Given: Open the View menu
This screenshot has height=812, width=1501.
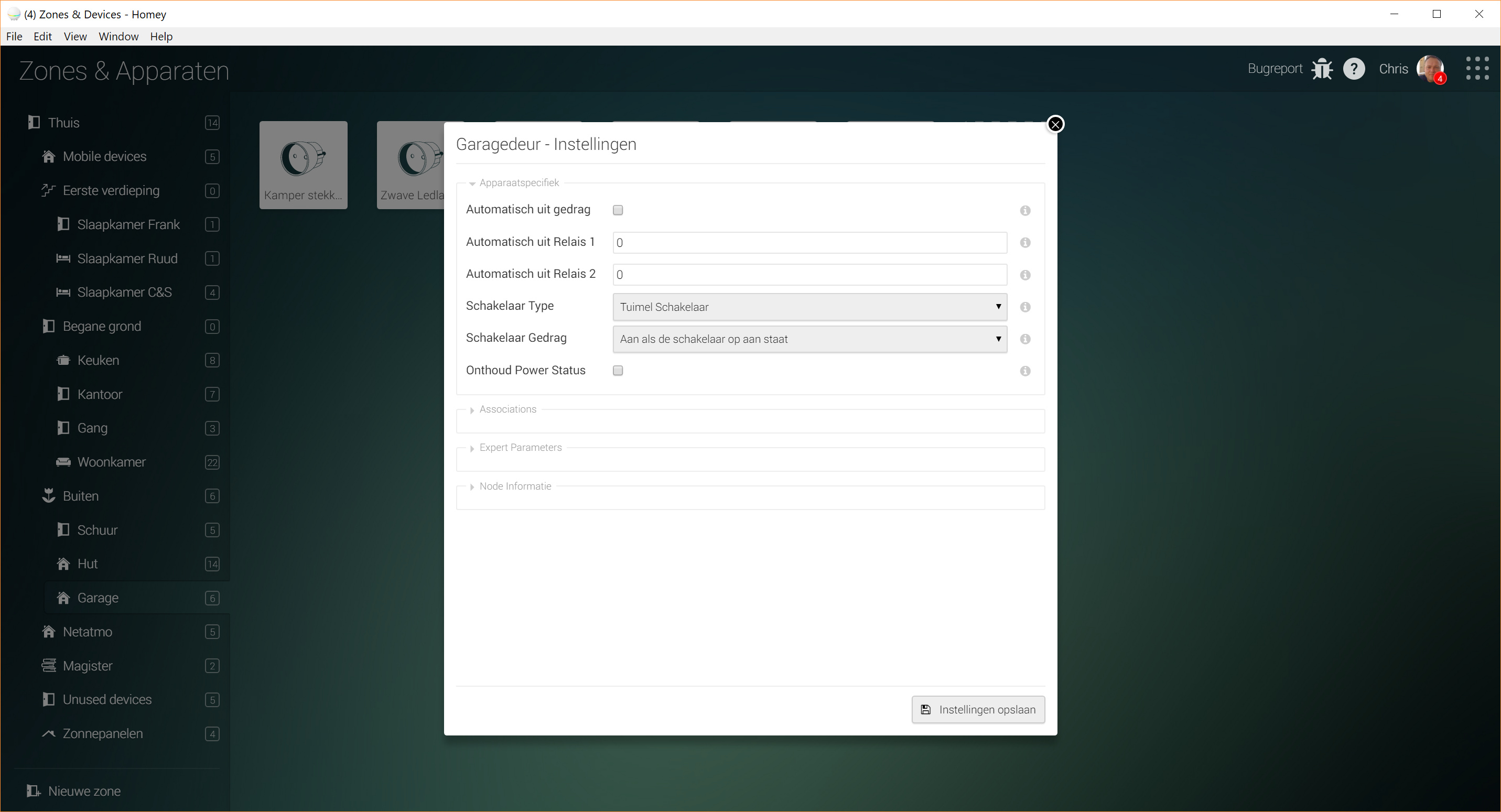Looking at the screenshot, I should click(x=74, y=37).
